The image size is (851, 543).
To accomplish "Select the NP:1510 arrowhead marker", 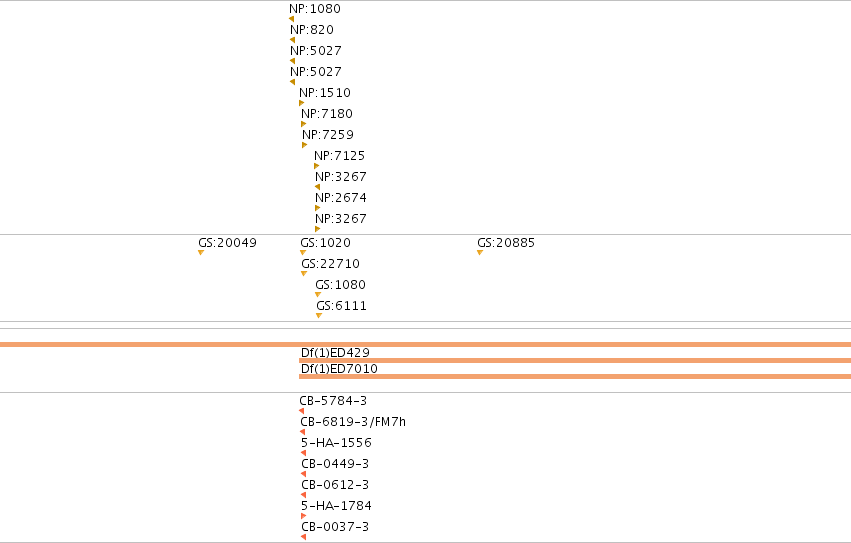I will 302,103.
